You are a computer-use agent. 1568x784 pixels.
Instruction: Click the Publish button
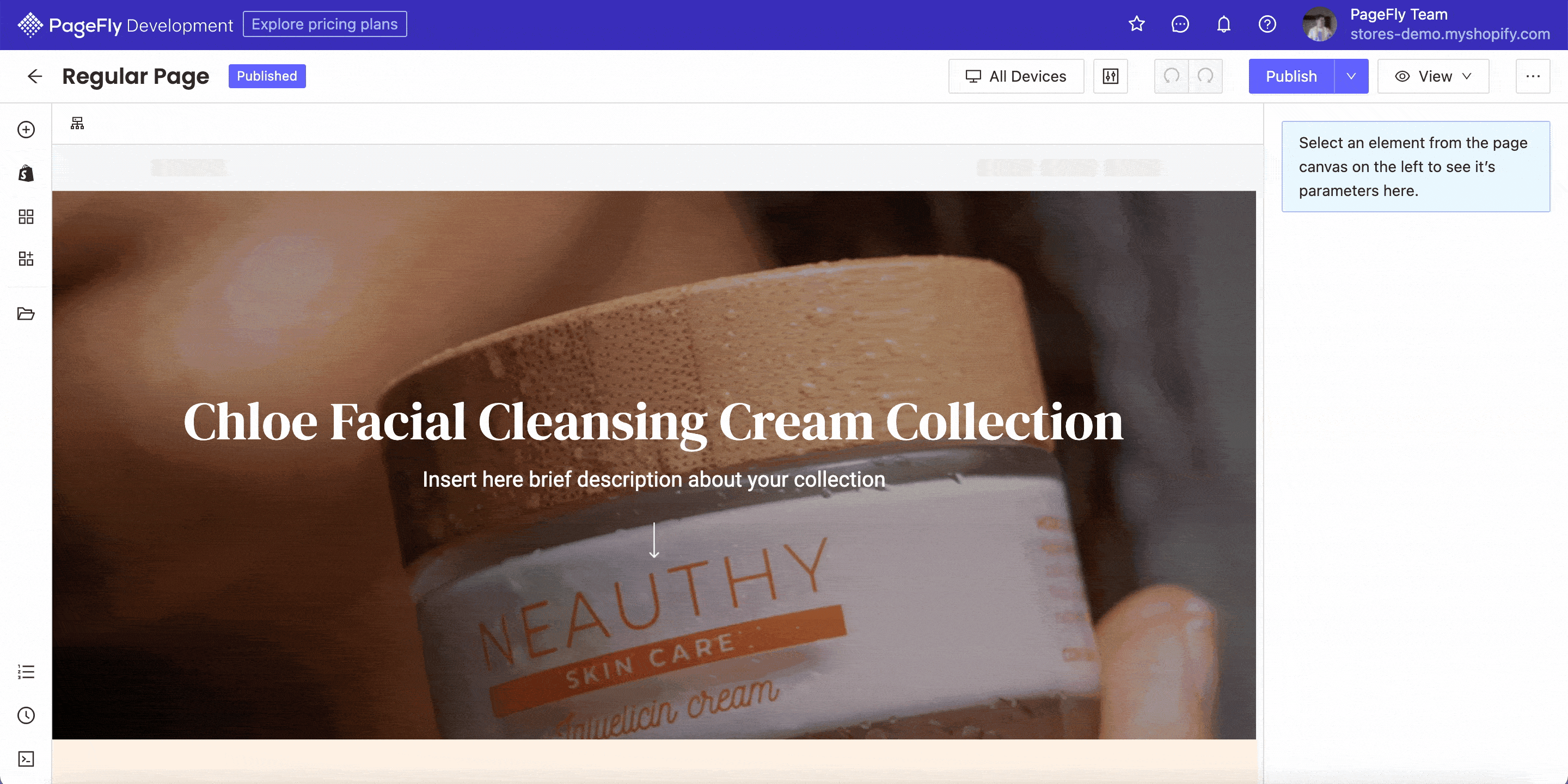pyautogui.click(x=1291, y=76)
